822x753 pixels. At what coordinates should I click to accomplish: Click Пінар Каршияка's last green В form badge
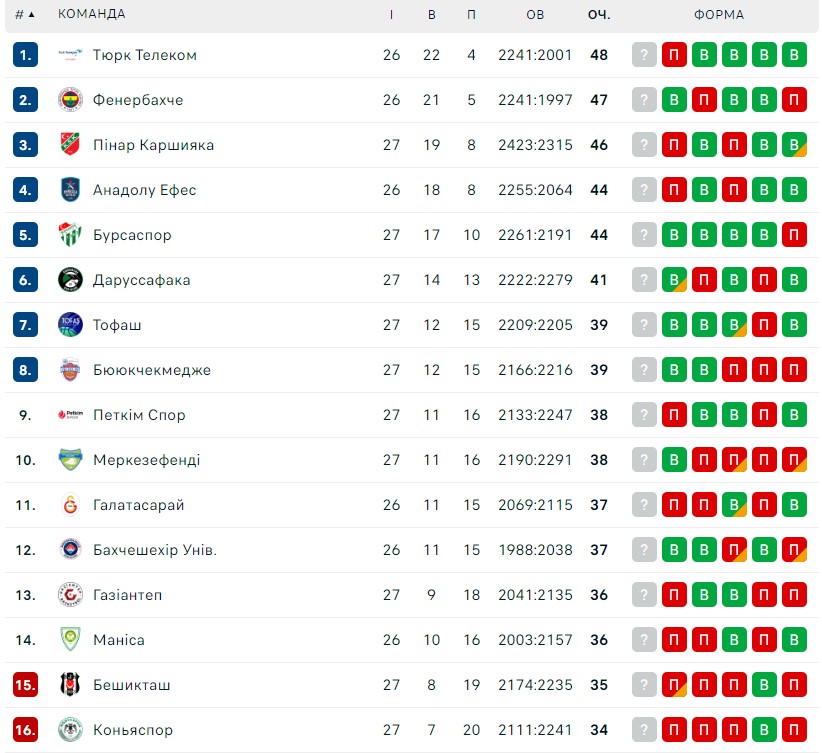794,145
